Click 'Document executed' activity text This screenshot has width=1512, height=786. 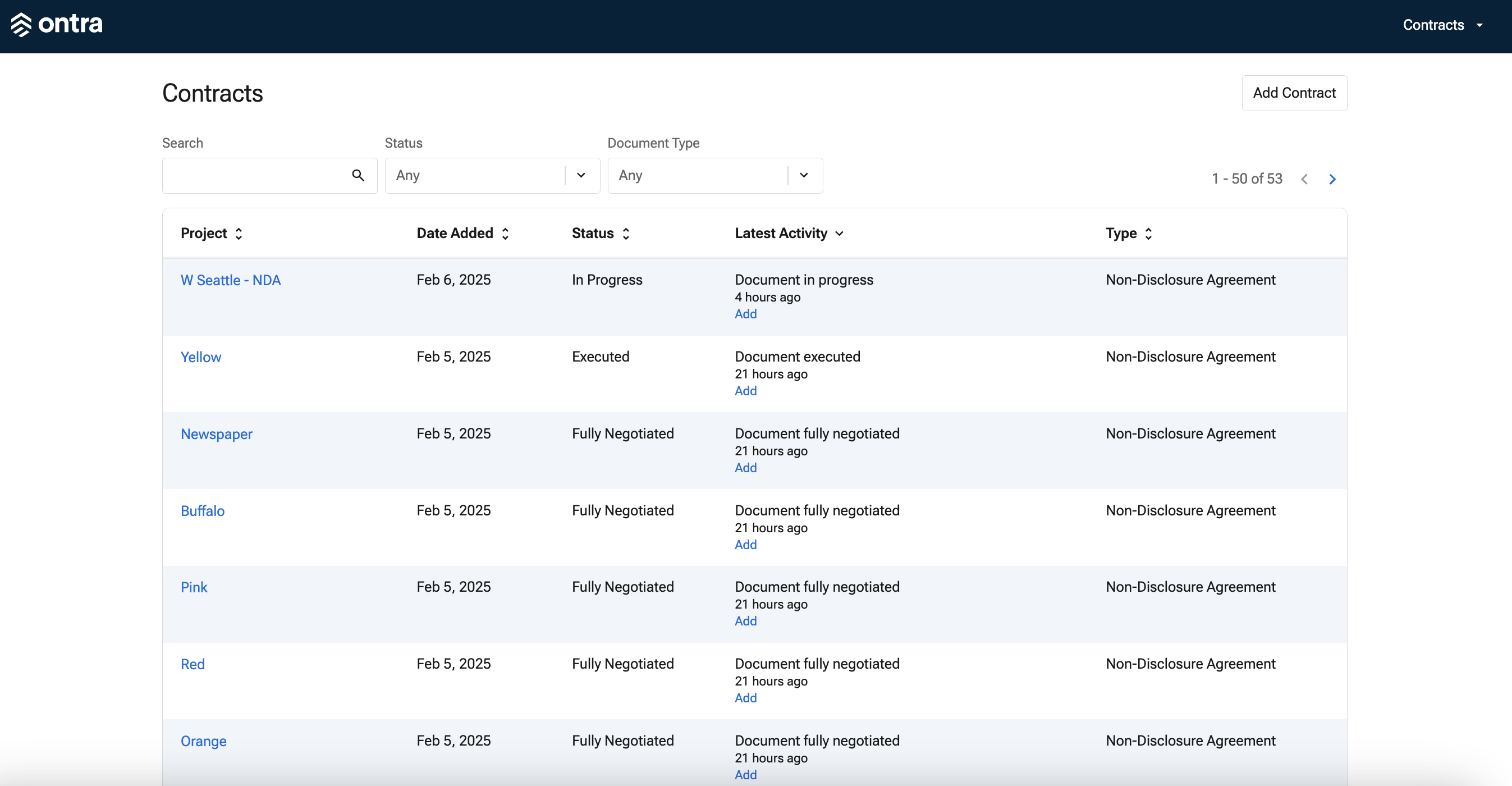(798, 357)
